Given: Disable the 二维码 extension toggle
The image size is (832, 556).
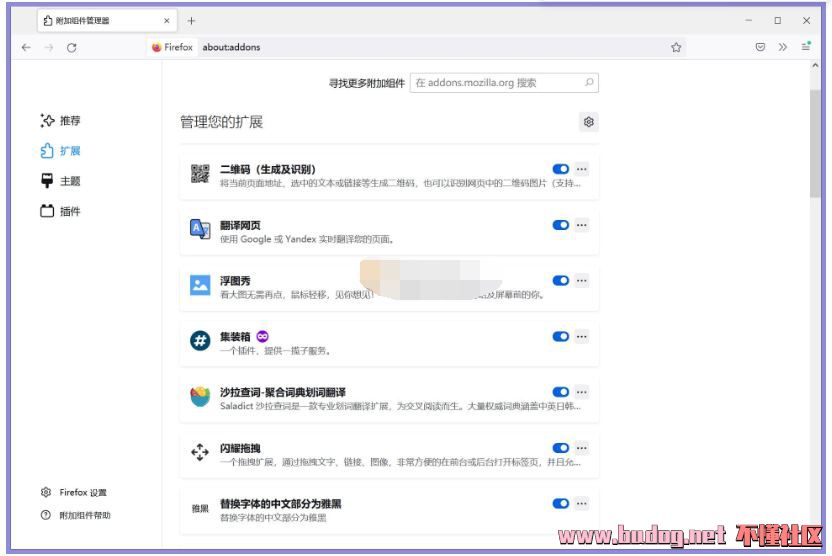Looking at the screenshot, I should [x=561, y=169].
